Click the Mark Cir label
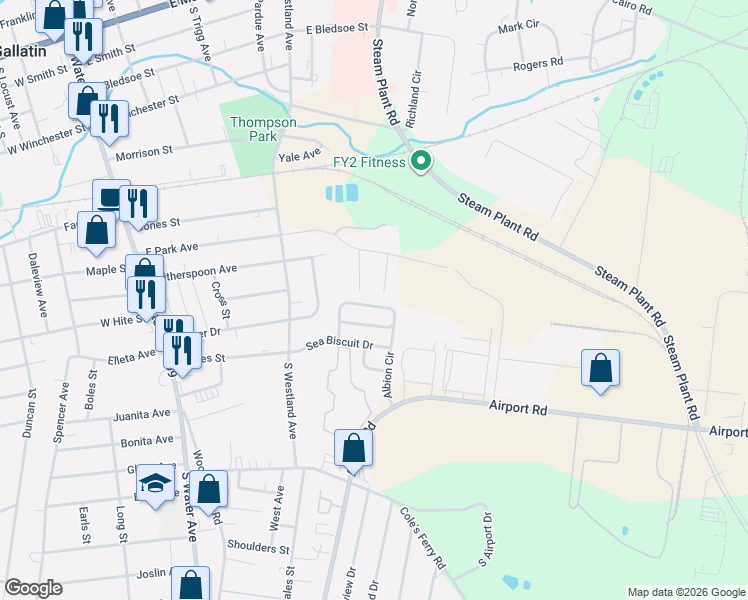Image resolution: width=748 pixels, height=600 pixels. (x=519, y=27)
